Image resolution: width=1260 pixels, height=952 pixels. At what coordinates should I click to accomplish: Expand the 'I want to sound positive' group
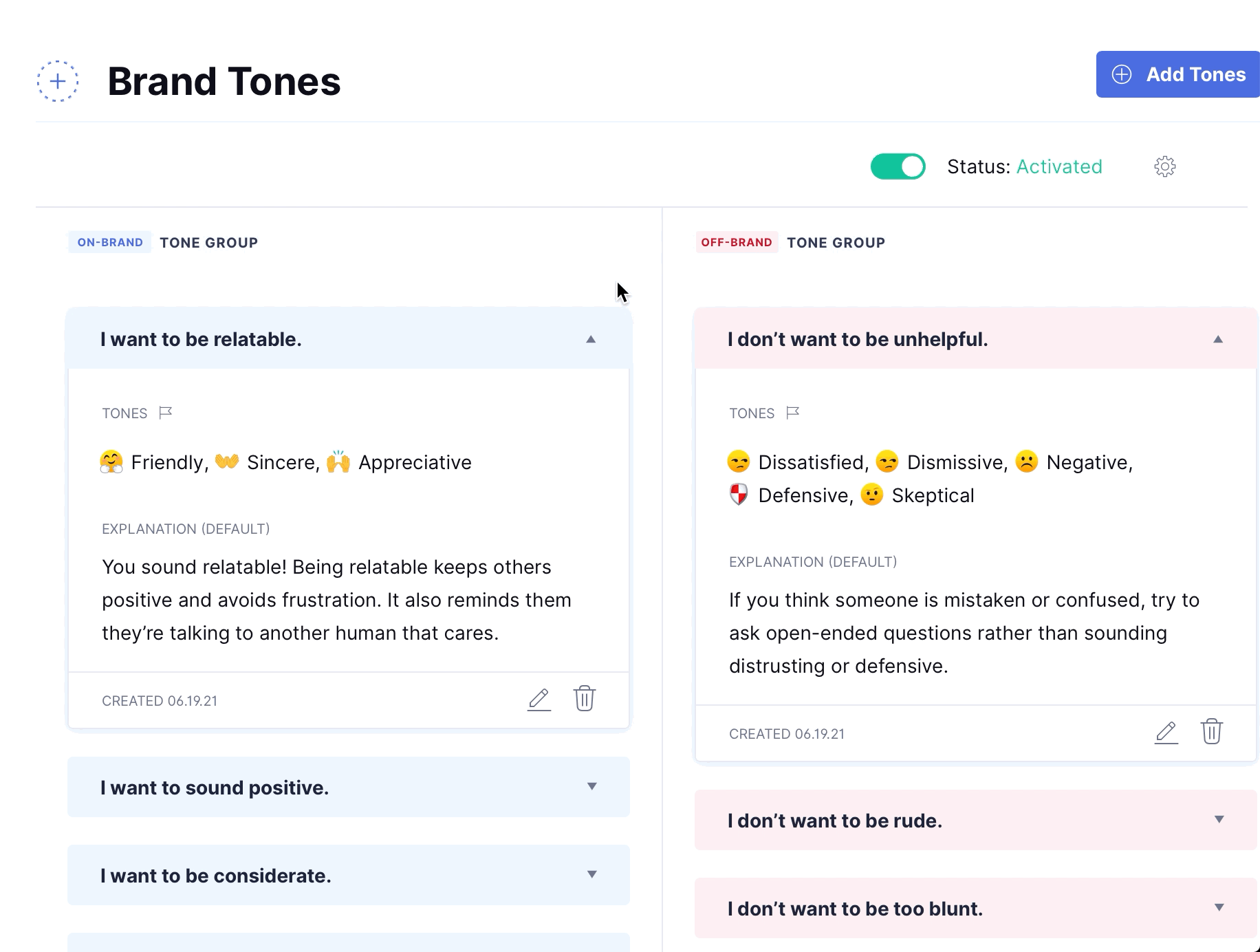(591, 786)
